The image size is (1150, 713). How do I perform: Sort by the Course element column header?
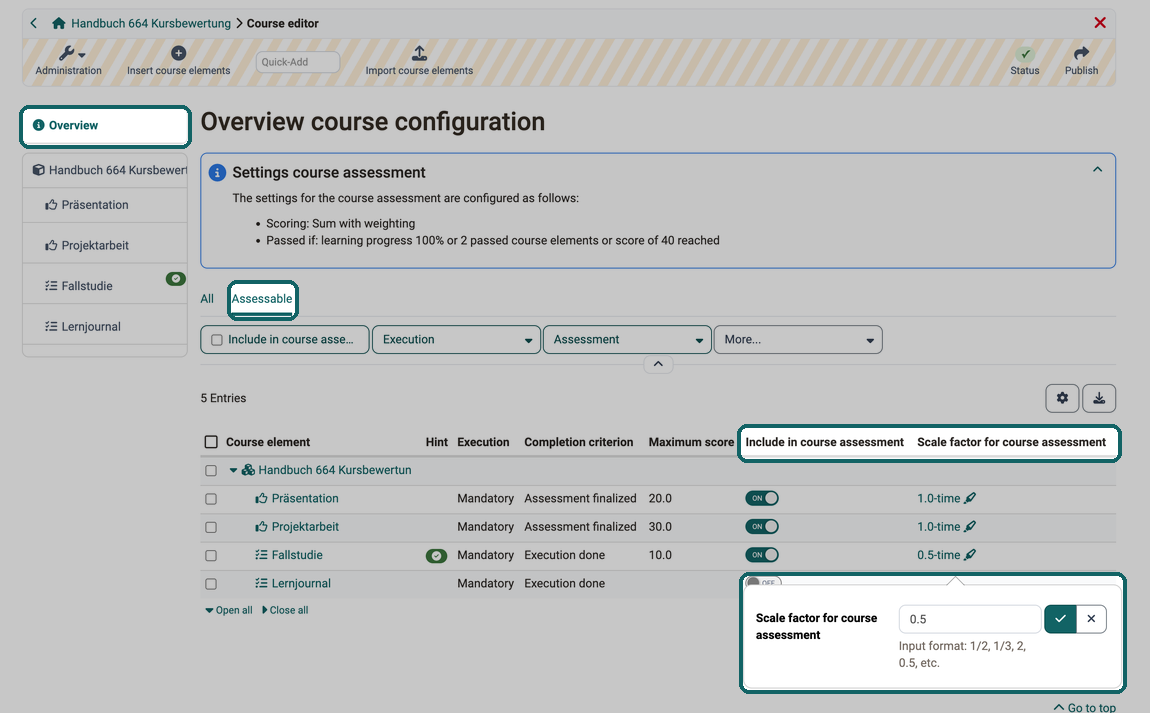coord(268,442)
